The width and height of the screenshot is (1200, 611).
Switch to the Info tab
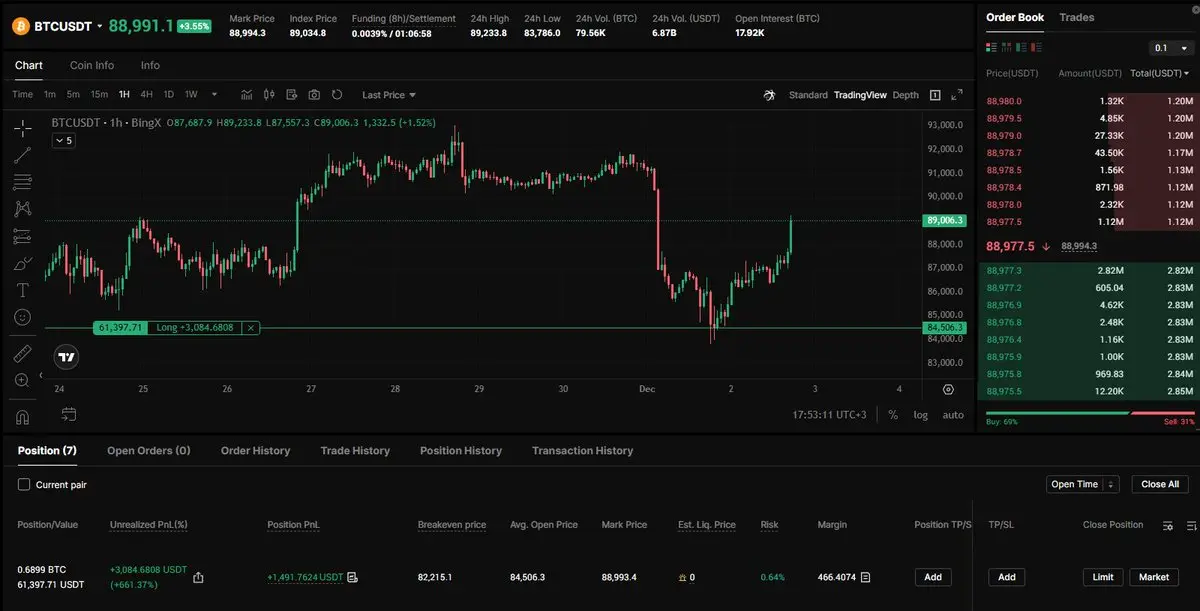pyautogui.click(x=150, y=65)
